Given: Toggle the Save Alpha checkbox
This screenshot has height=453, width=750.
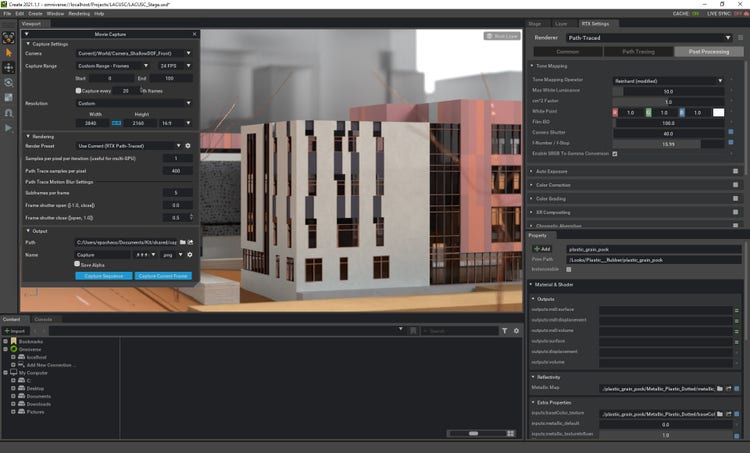Looking at the screenshot, I should click(78, 264).
